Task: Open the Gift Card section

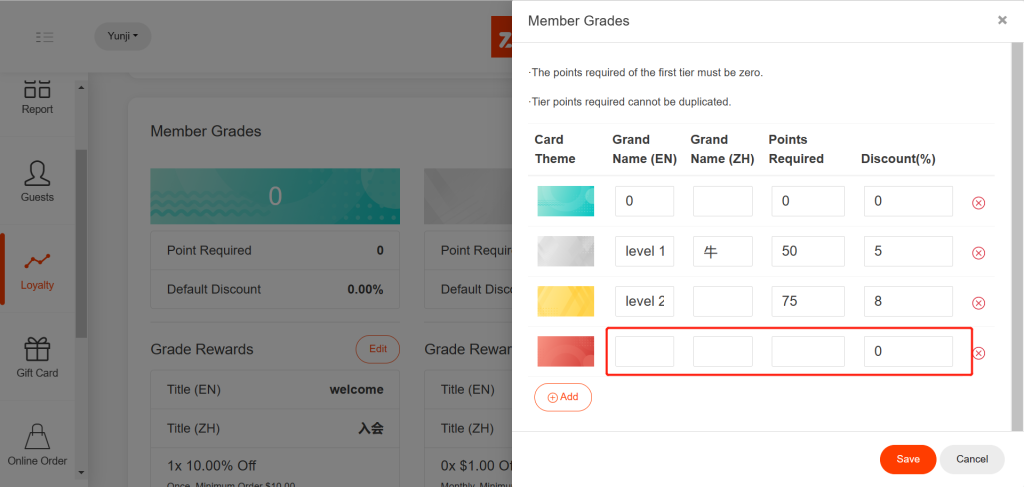Action: [x=37, y=357]
